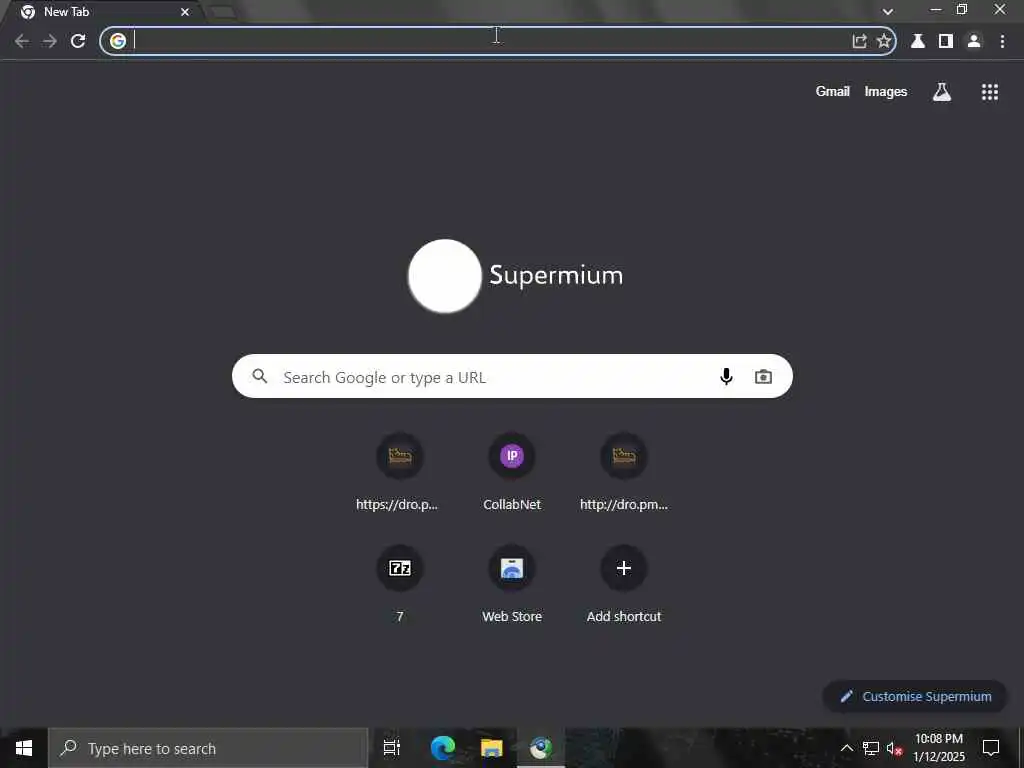Toggle the side panel icon in toolbar
Viewport: 1024px width, 768px height.
pyautogui.click(x=946, y=41)
